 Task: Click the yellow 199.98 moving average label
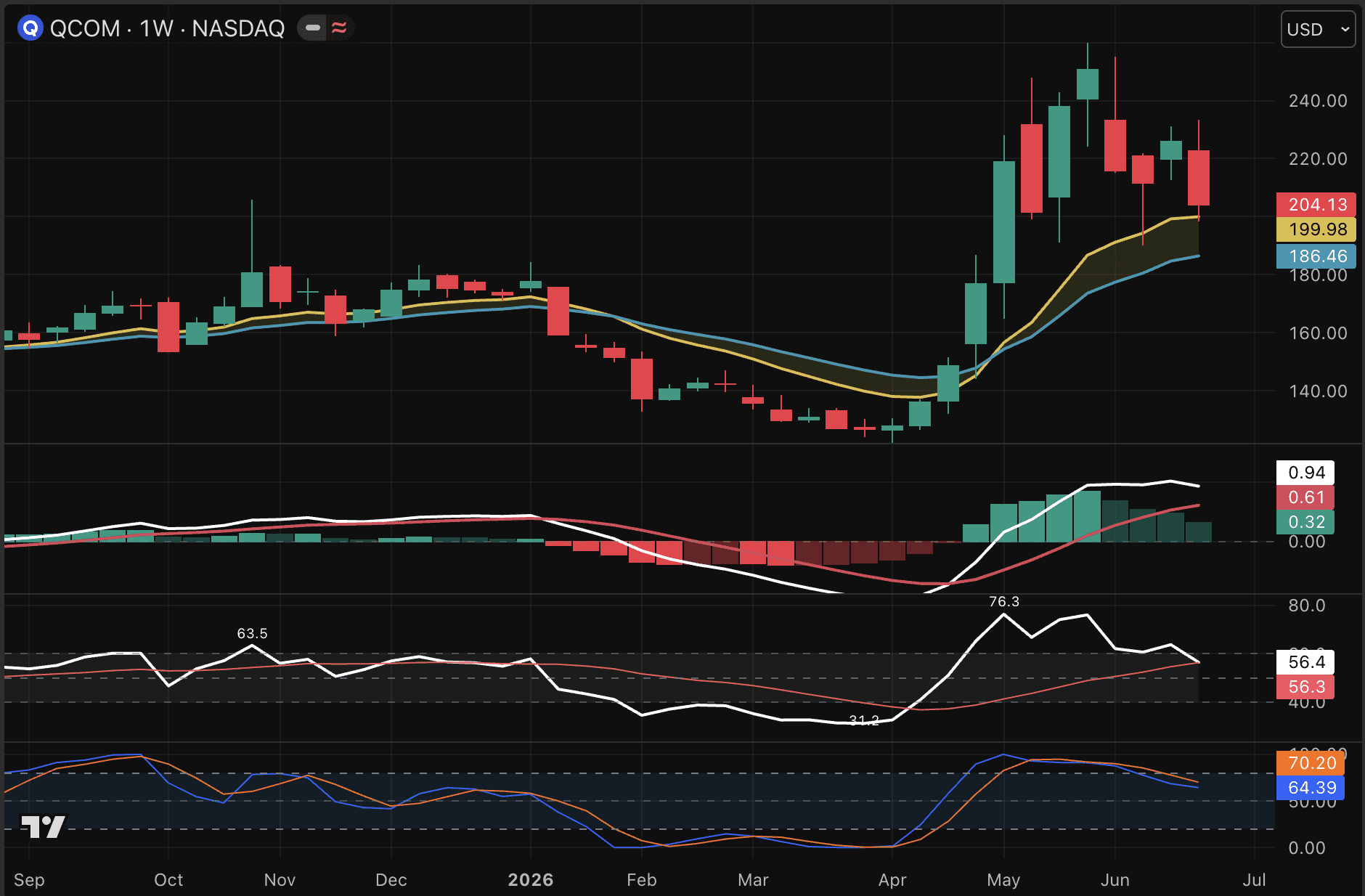pyautogui.click(x=1316, y=229)
